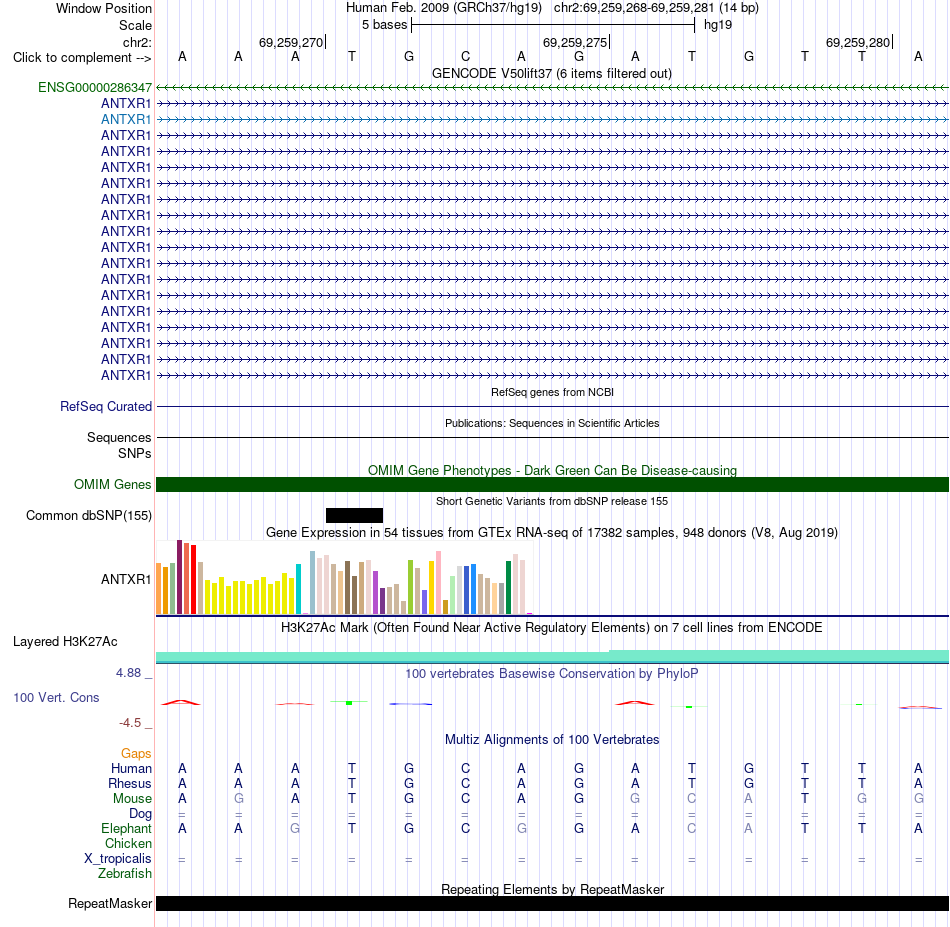Click the bright pink bar in the GTEx chart
The height and width of the screenshot is (927, 950).
coord(438,582)
